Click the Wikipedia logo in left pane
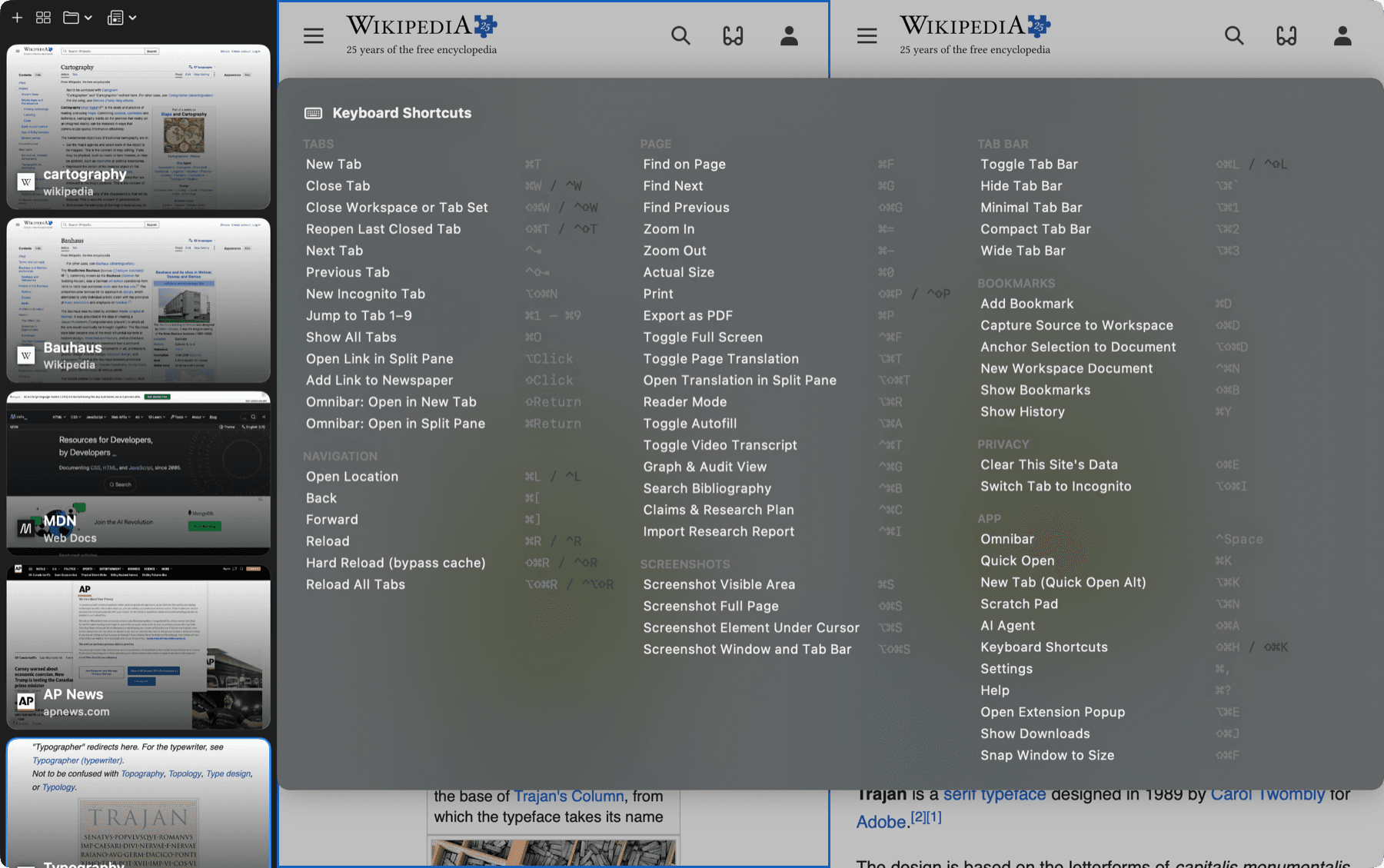Viewport: 1384px width, 868px height. [x=421, y=35]
